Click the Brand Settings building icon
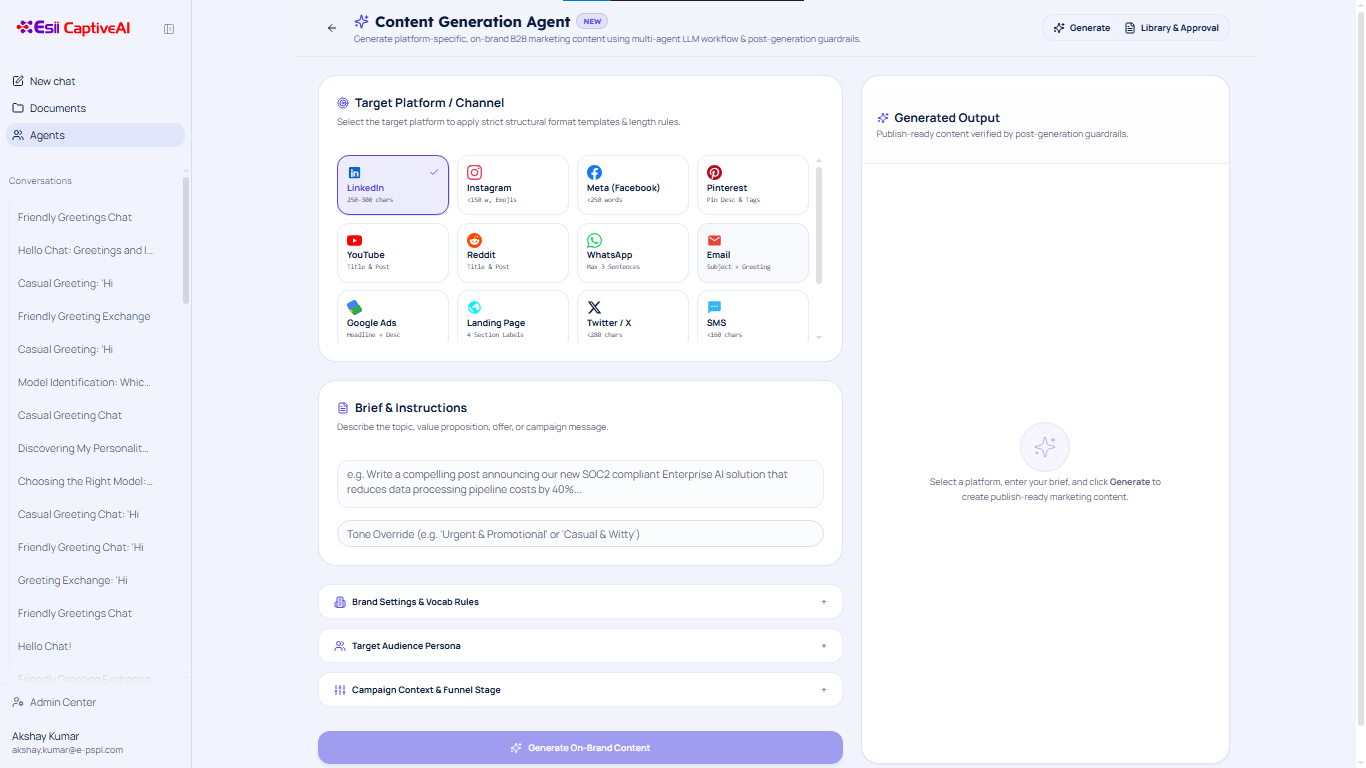 click(x=340, y=602)
